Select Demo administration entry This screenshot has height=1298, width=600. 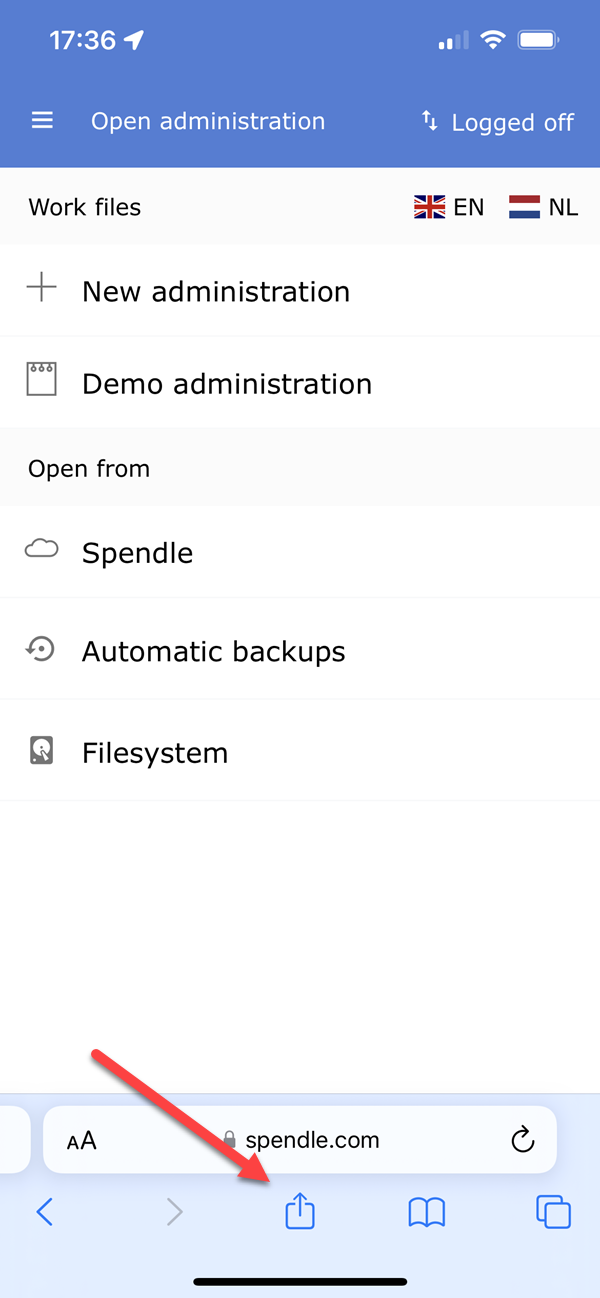(x=300, y=383)
